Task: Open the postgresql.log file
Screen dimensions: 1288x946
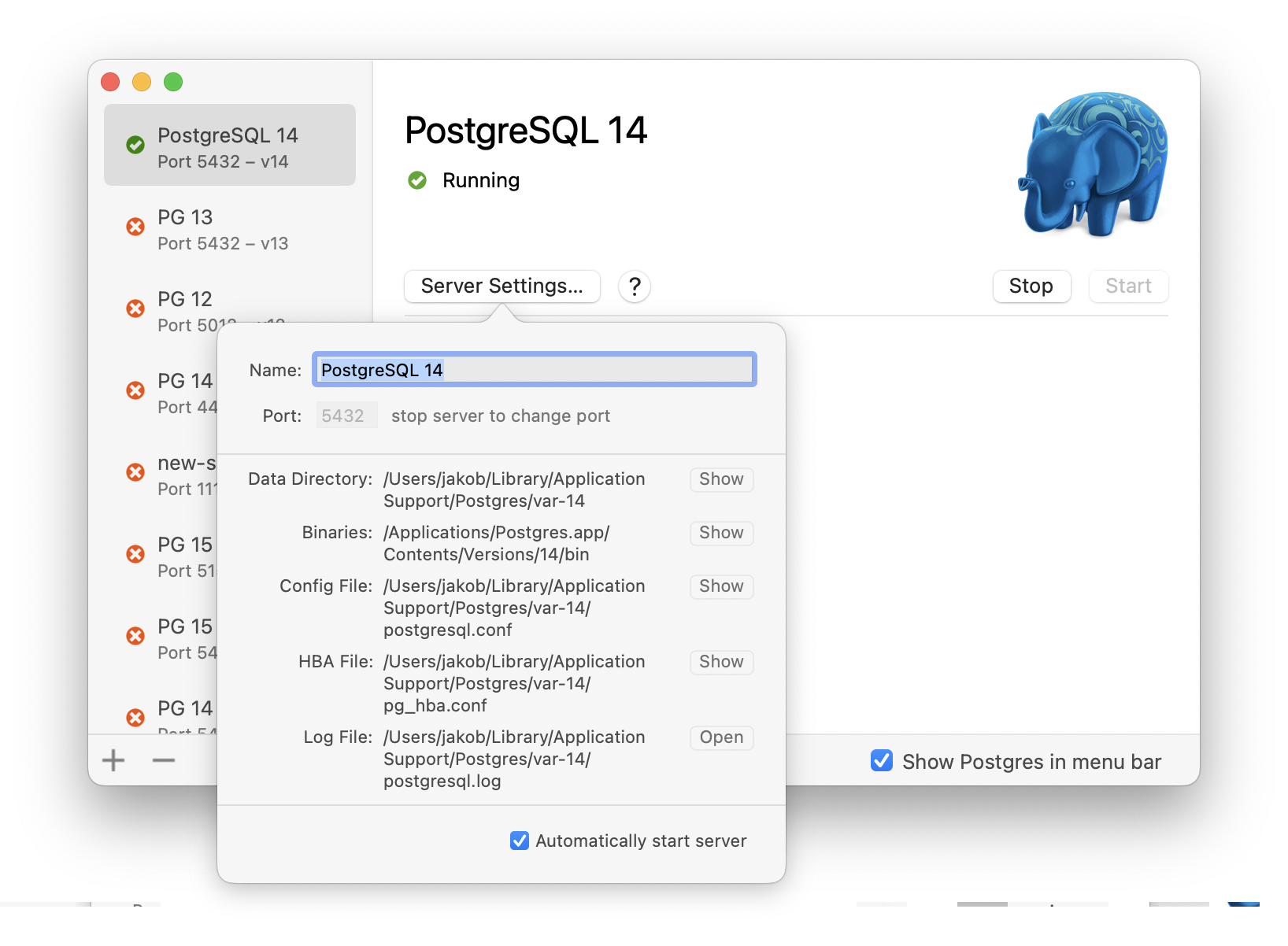Action: tap(720, 737)
